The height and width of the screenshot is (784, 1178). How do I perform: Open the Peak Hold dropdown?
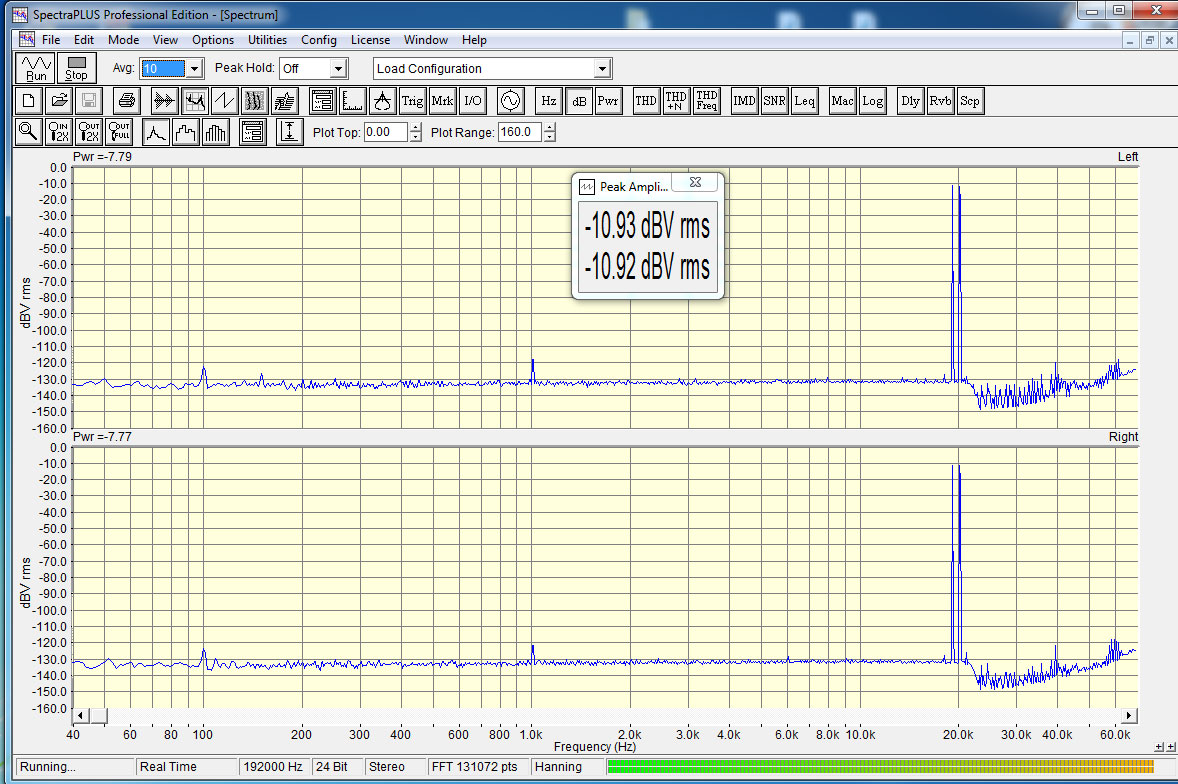coord(338,69)
